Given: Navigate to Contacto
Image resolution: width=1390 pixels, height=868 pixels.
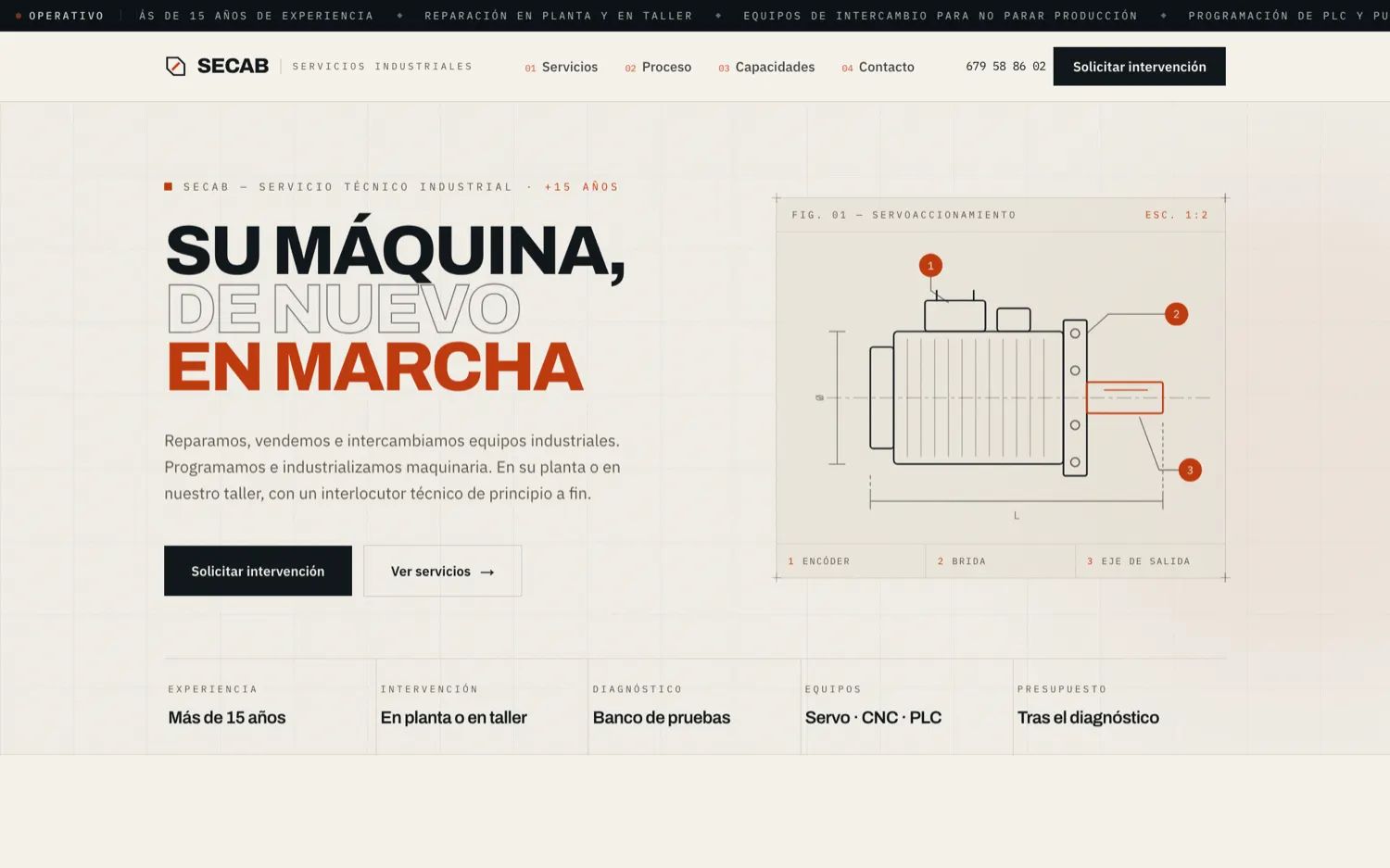Looking at the screenshot, I should (878, 67).
